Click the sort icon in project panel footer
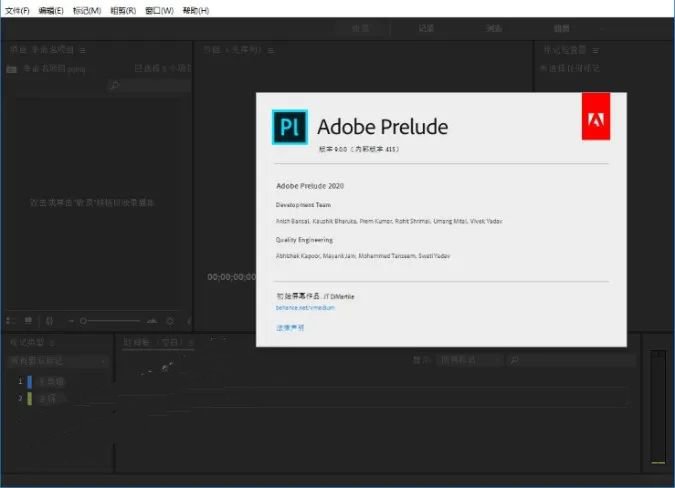This screenshot has height=488, width=675. [x=170, y=321]
